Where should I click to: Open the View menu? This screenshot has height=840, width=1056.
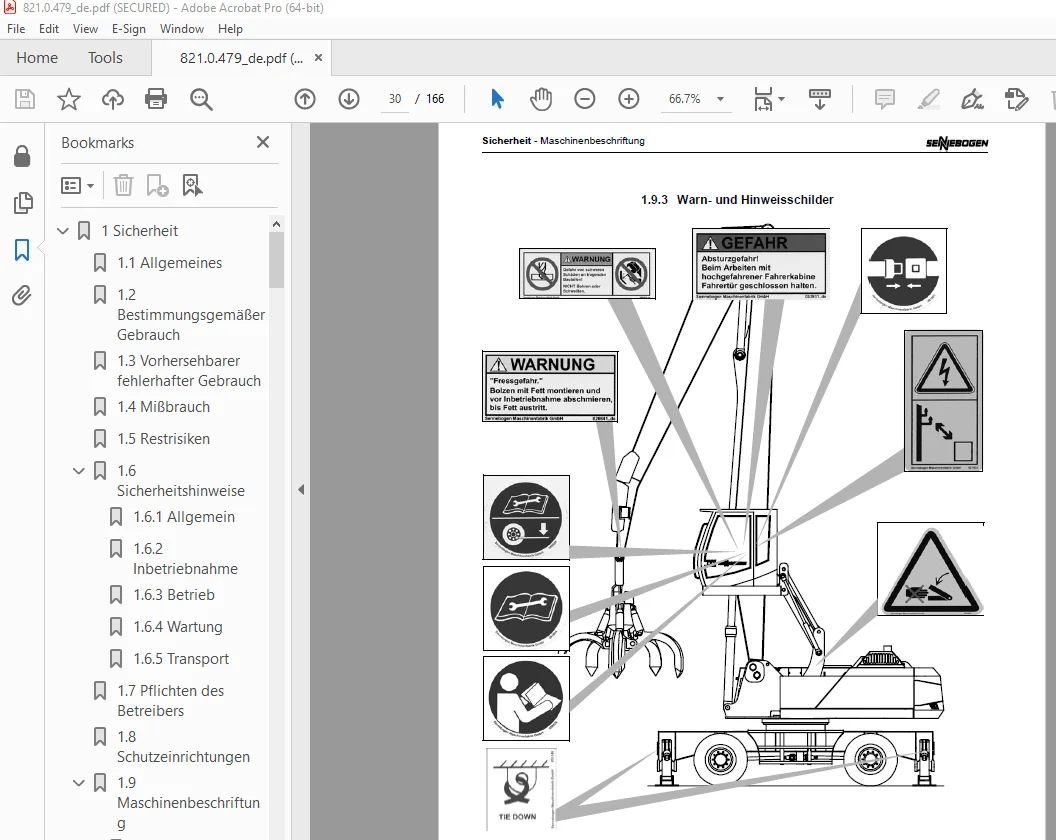click(x=85, y=29)
